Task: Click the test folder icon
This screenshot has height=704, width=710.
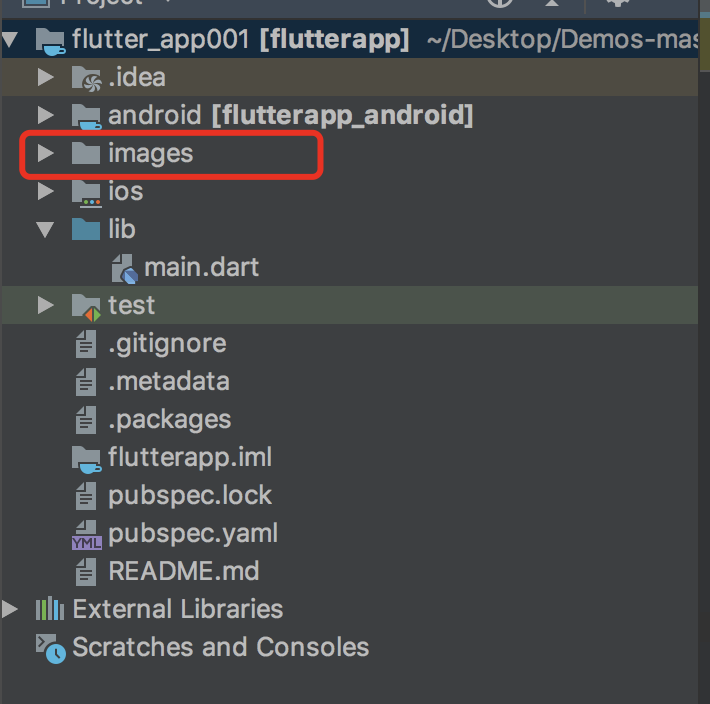Action: (86, 307)
